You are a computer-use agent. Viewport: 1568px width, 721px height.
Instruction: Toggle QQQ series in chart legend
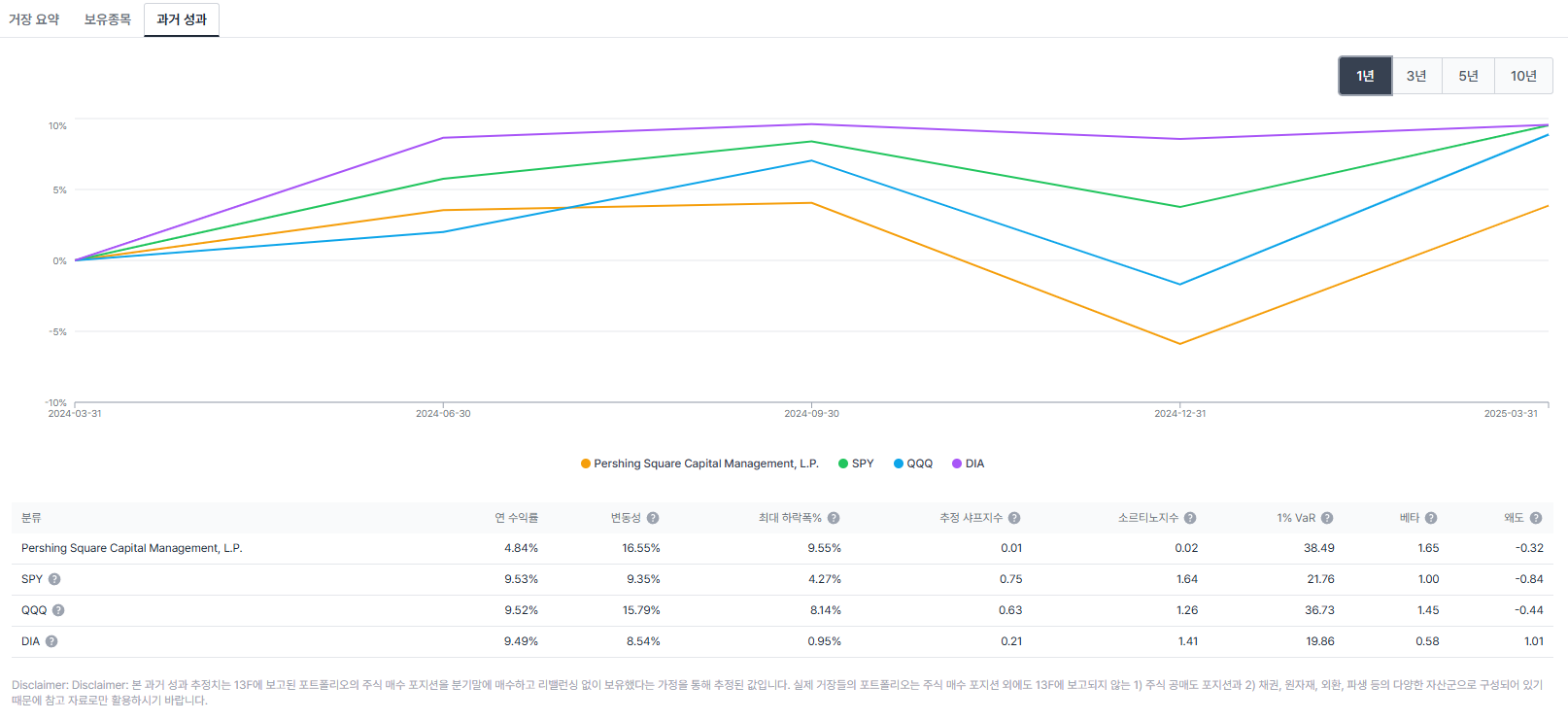coord(913,463)
